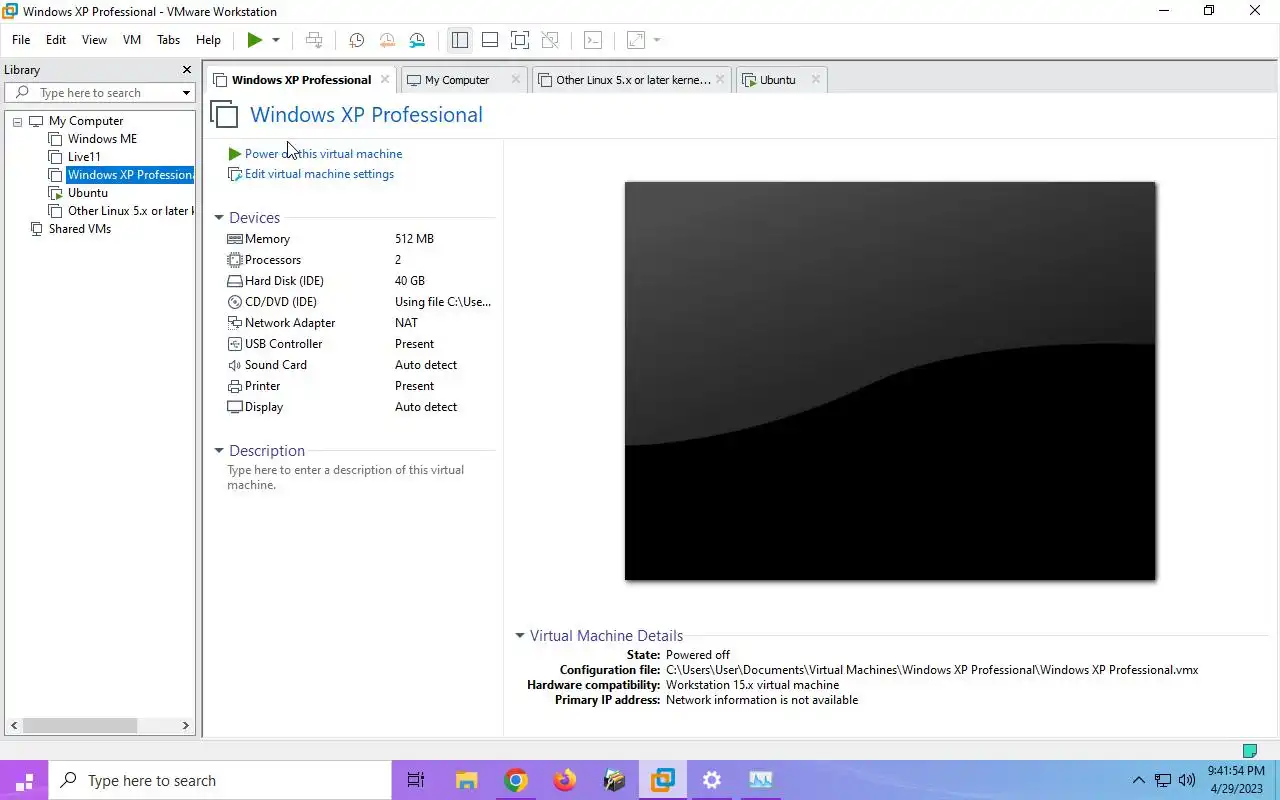Open the Tabs menu

tap(168, 40)
